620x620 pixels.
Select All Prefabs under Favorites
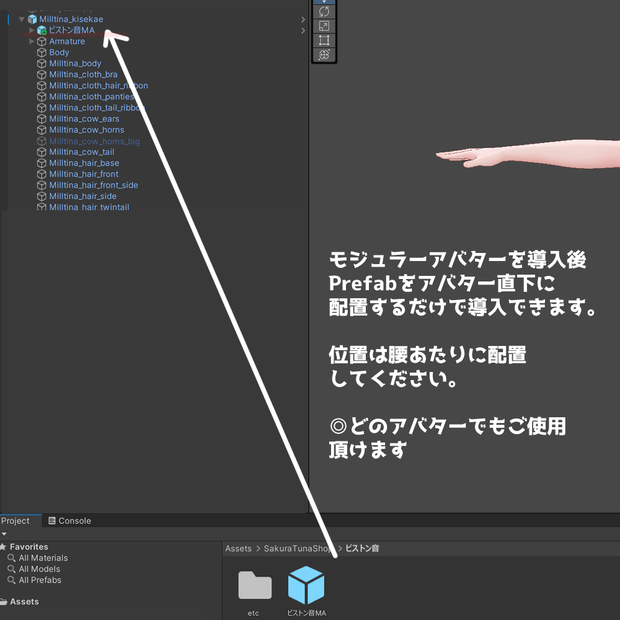coord(40,580)
